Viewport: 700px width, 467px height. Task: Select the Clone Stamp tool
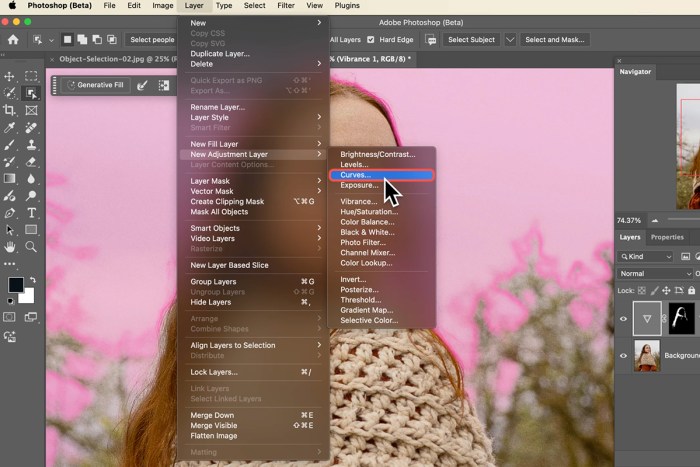31,145
